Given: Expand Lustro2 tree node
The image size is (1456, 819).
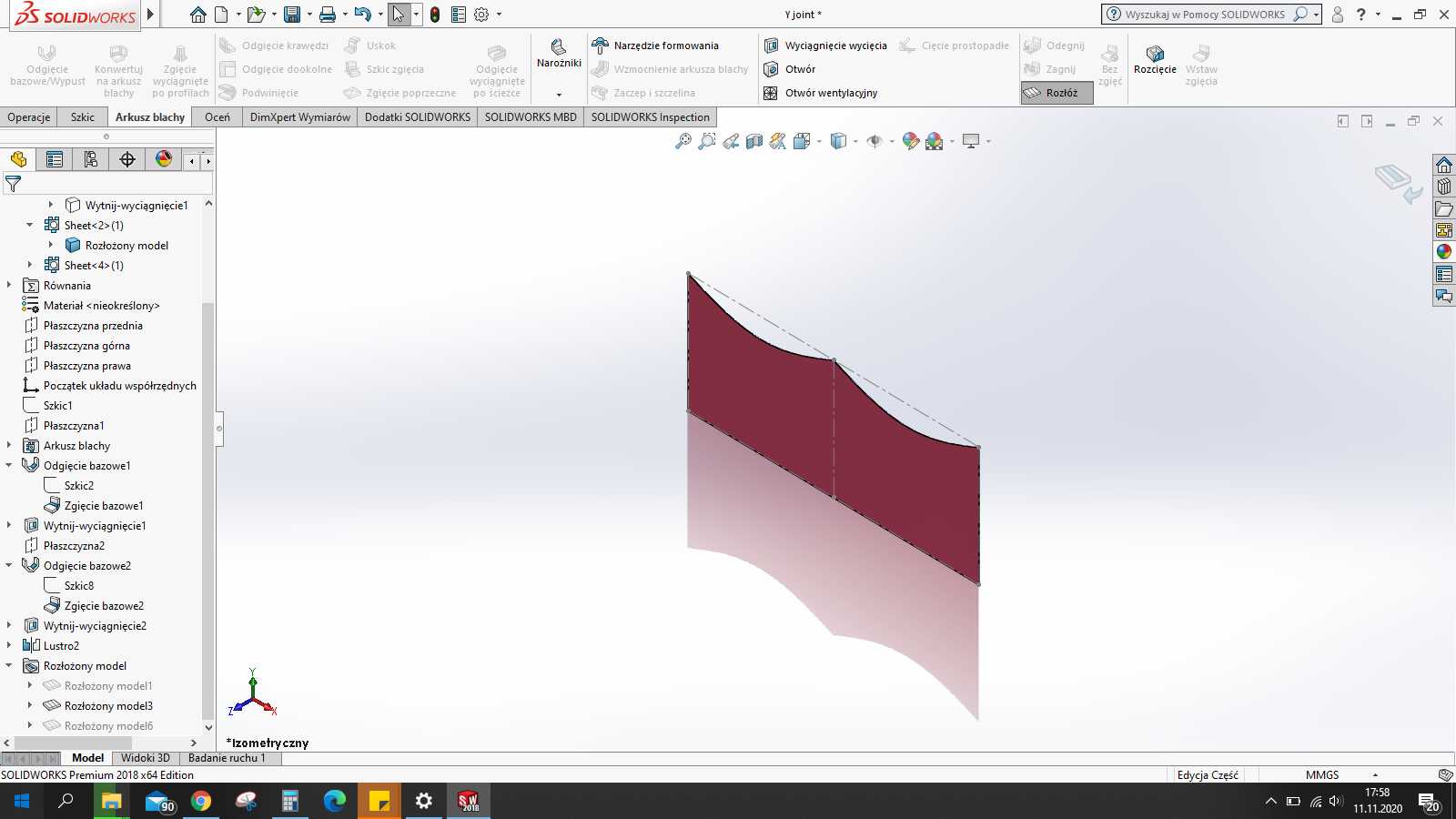Looking at the screenshot, I should click(x=9, y=645).
